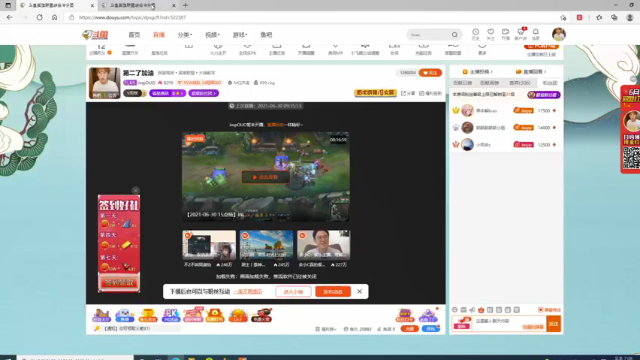Expand the 分类 category dropdown
The image size is (640, 360).
tap(184, 35)
